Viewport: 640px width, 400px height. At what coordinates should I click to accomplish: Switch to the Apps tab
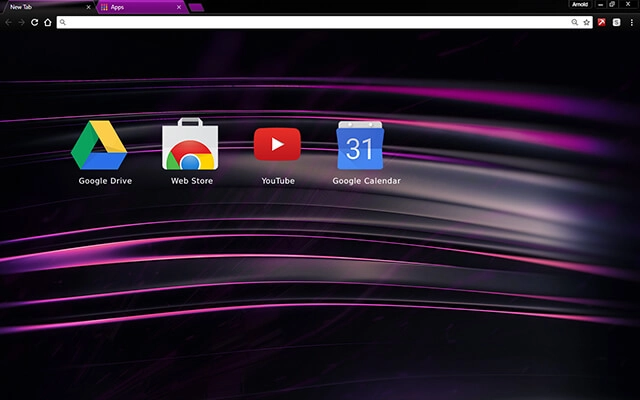tap(141, 7)
